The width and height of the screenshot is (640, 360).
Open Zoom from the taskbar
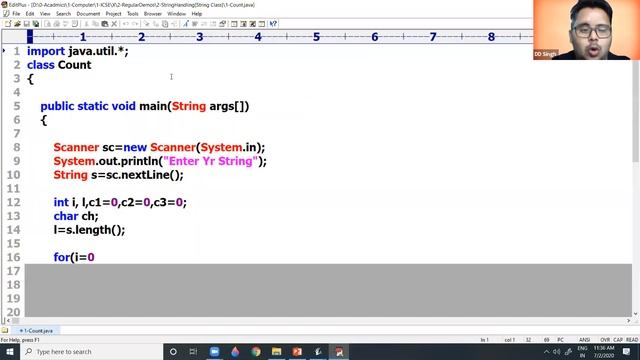pyautogui.click(x=215, y=351)
